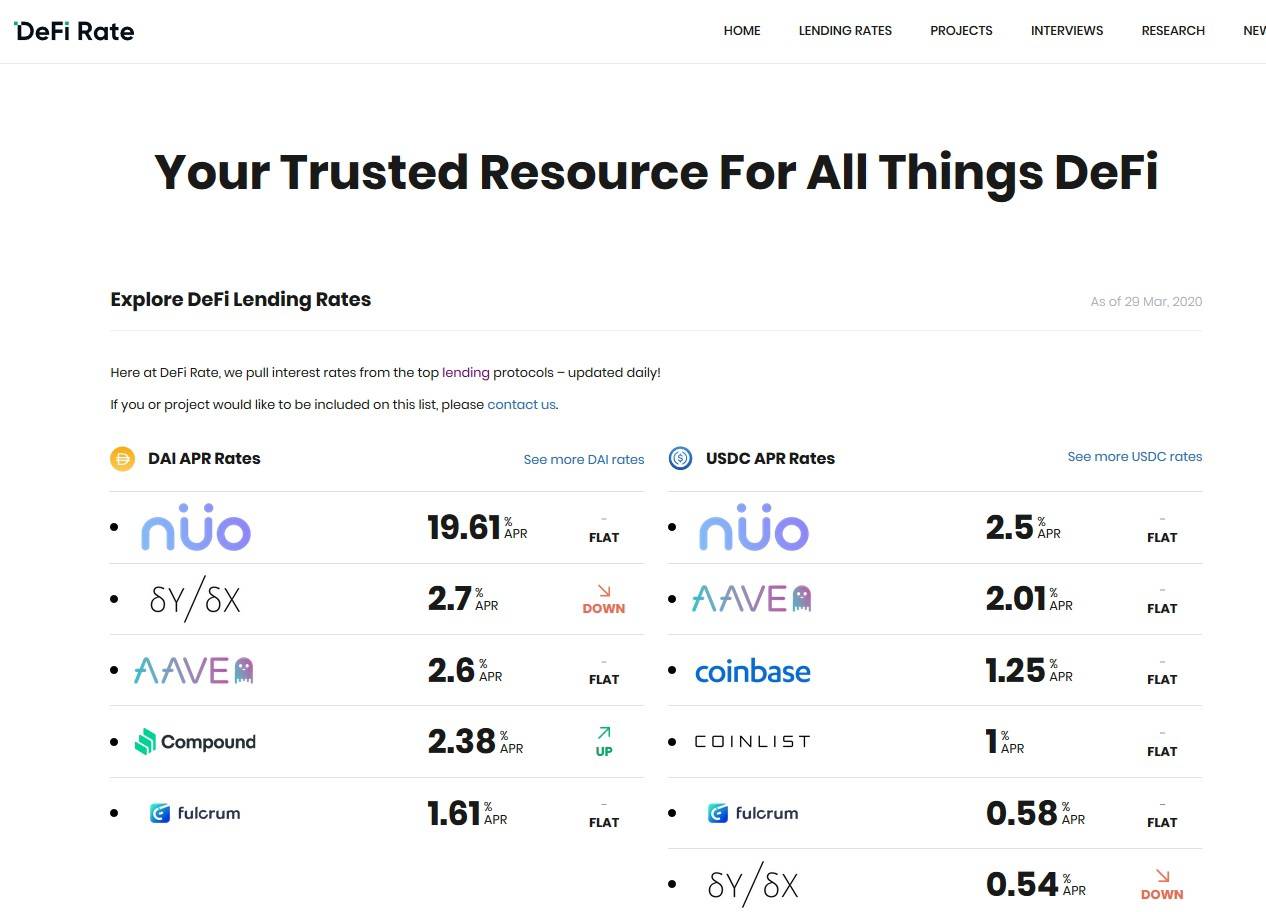The height and width of the screenshot is (912, 1266).
Task: Open Coinbase logo in USDC rates
Action: 753,671
